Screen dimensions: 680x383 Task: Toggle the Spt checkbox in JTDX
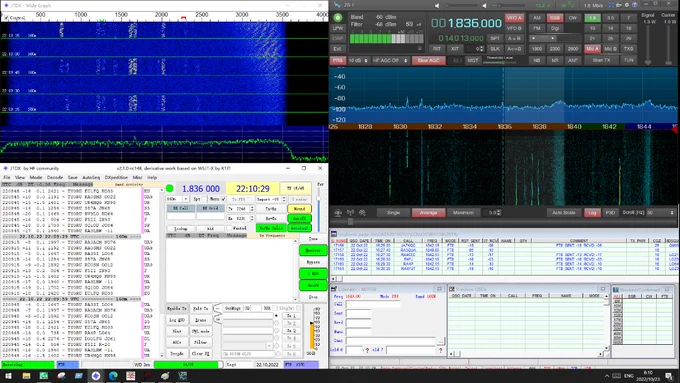(203, 199)
